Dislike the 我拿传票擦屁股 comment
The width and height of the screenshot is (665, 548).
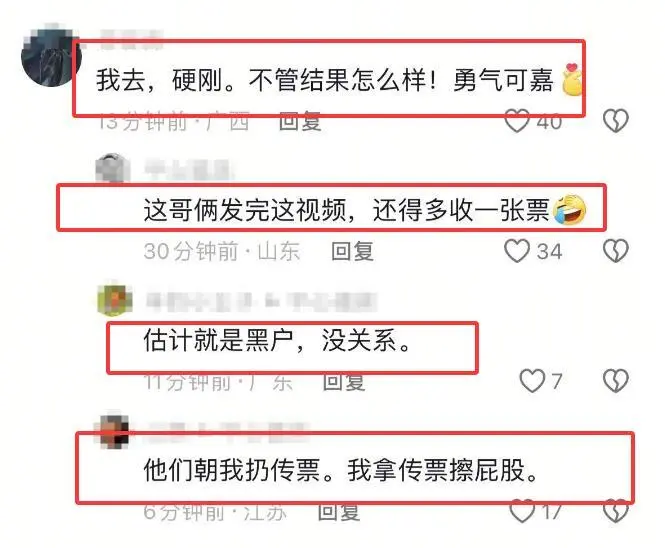tap(616, 511)
